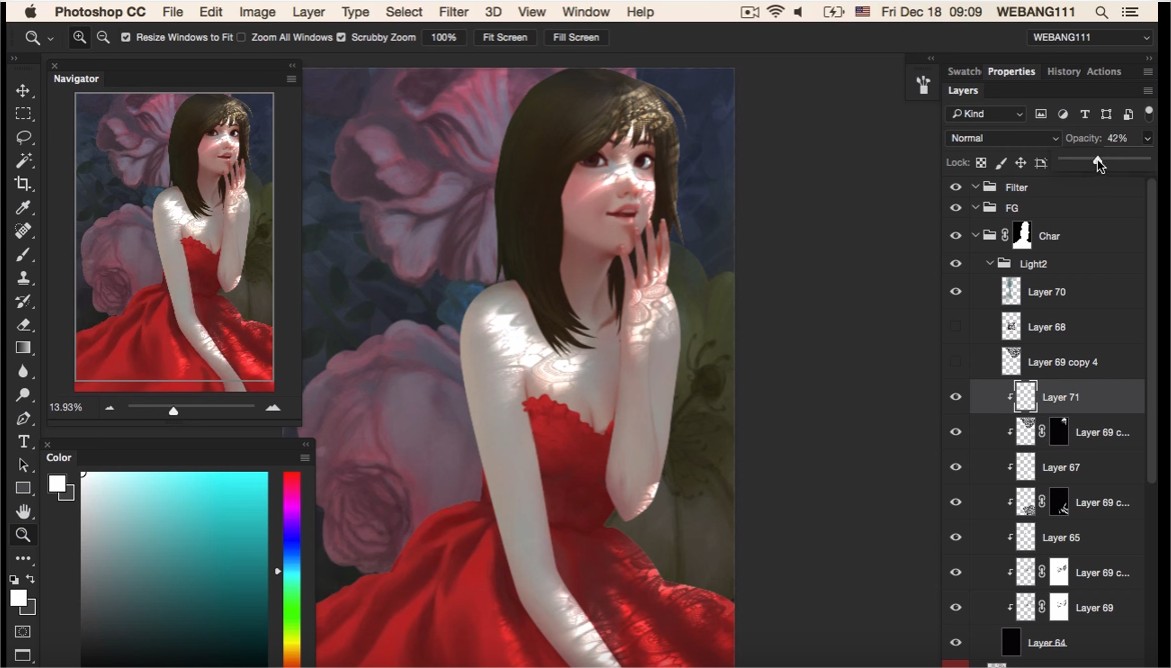Toggle Resize Windows to Fit checkbox
The width and height of the screenshot is (1171, 668).
click(x=126, y=37)
